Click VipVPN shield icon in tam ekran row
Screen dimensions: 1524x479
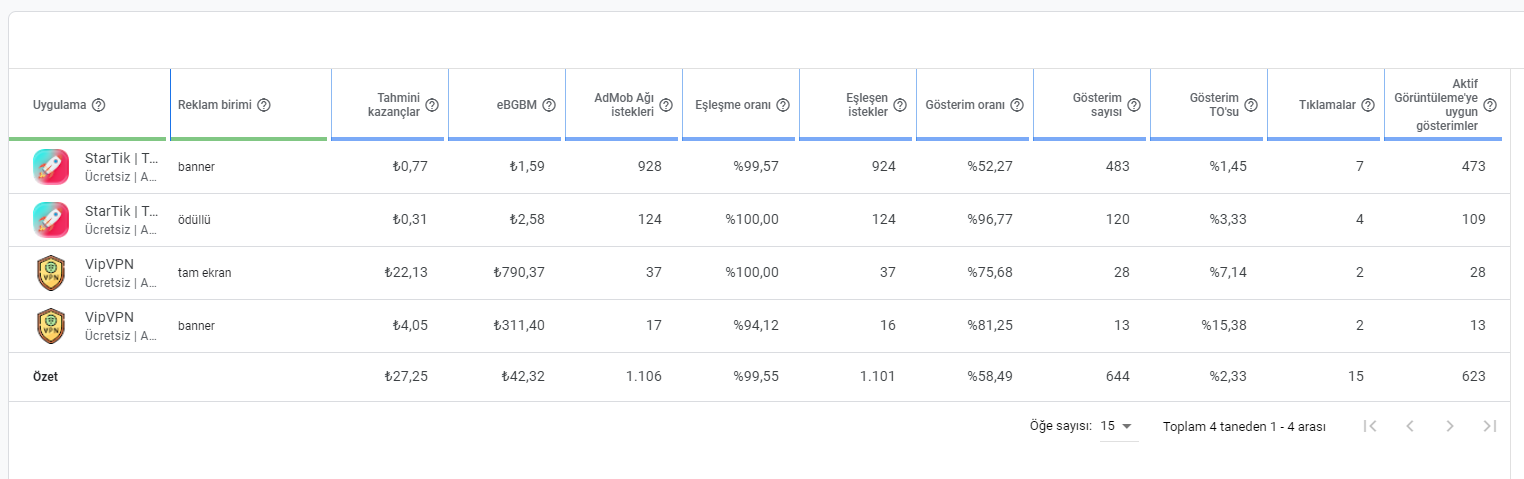[x=51, y=272]
